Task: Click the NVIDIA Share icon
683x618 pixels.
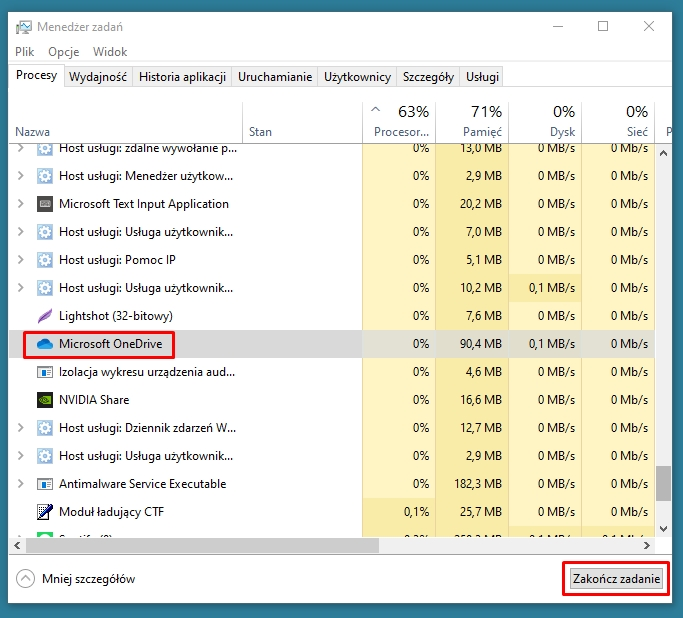Action: click(x=44, y=400)
